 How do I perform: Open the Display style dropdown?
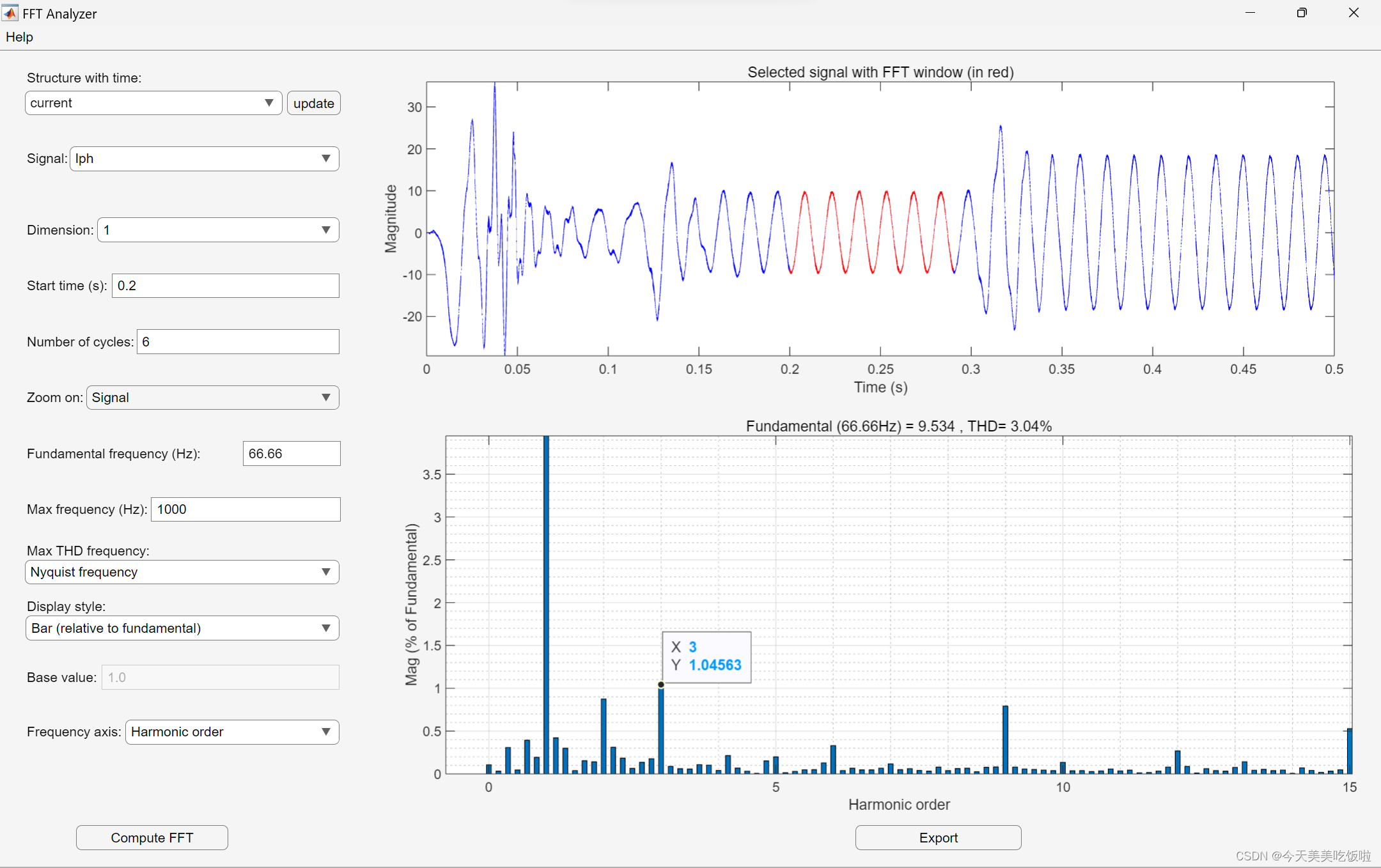tap(182, 628)
